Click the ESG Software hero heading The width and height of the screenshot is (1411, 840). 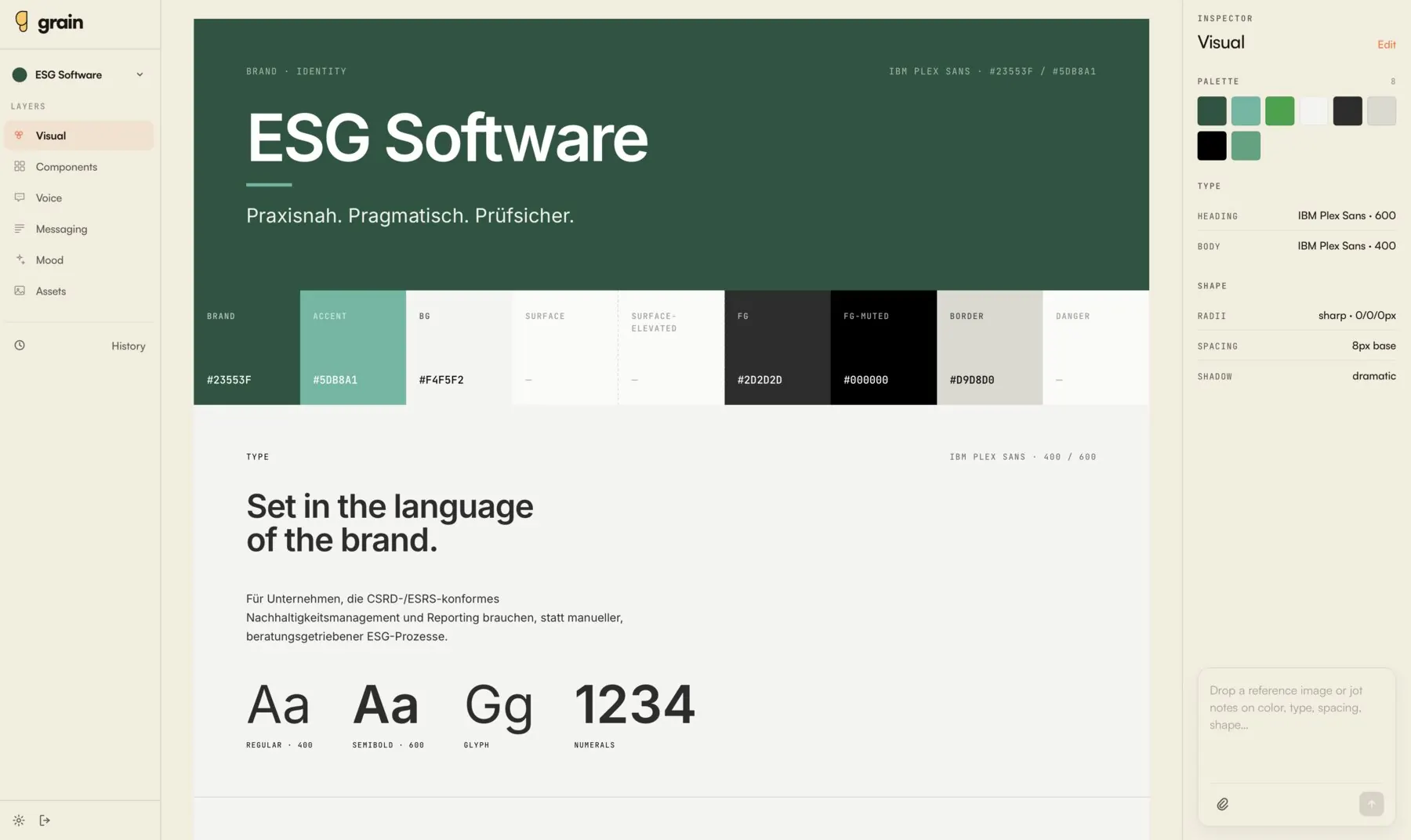447,138
